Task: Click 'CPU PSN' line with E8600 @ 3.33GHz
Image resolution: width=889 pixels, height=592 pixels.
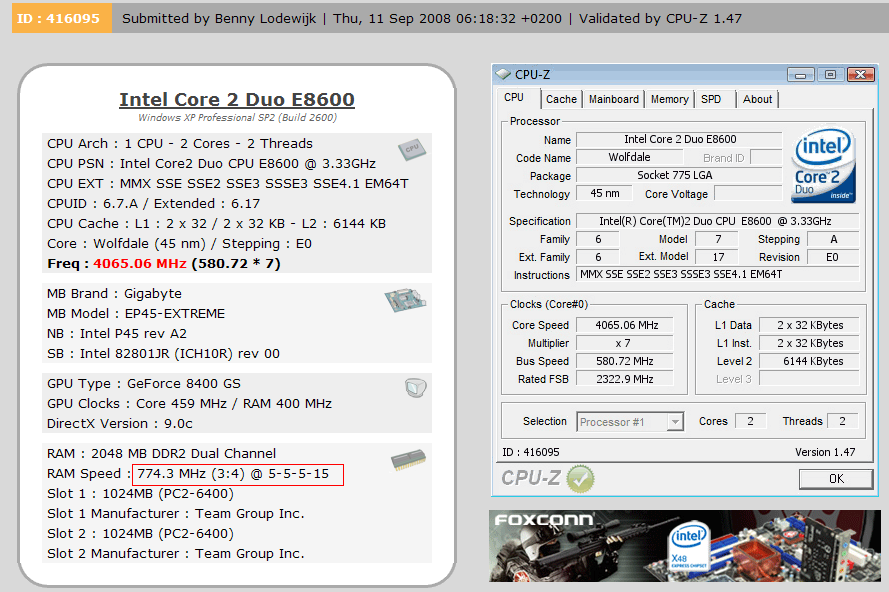Action: pos(211,164)
